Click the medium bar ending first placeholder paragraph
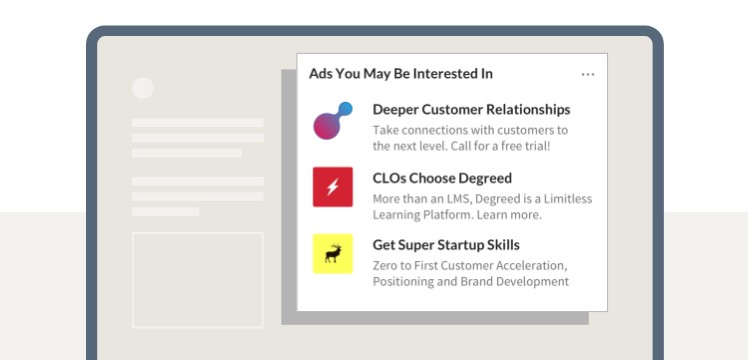The image size is (748, 360). coord(187,153)
